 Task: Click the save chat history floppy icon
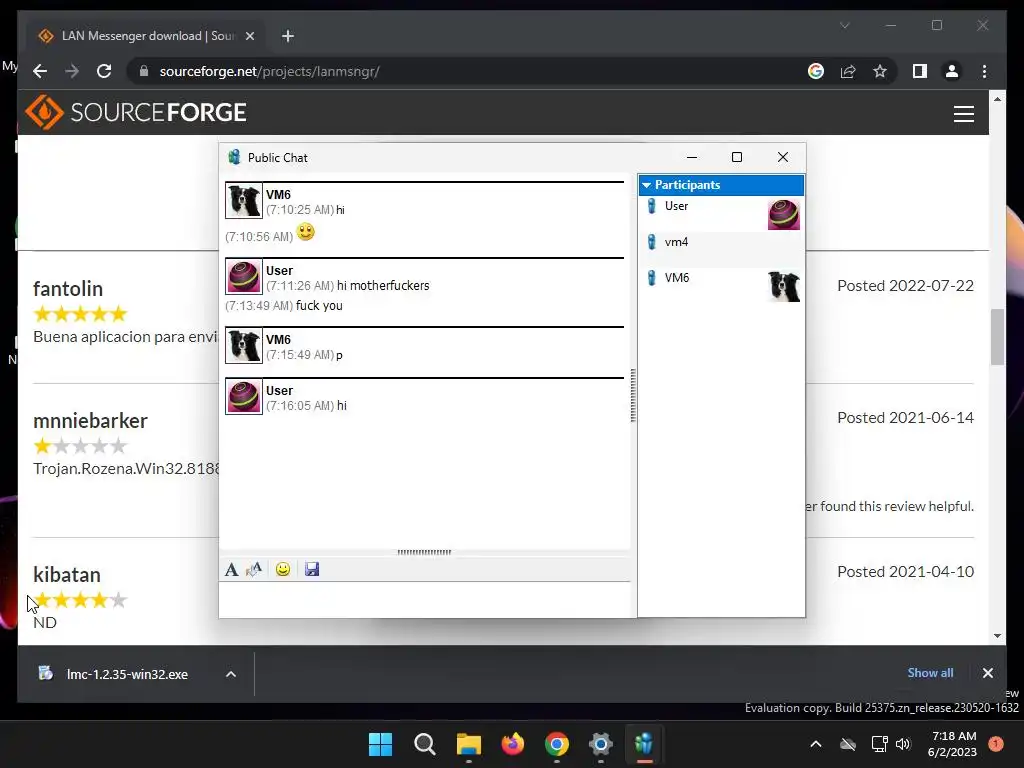[312, 569]
